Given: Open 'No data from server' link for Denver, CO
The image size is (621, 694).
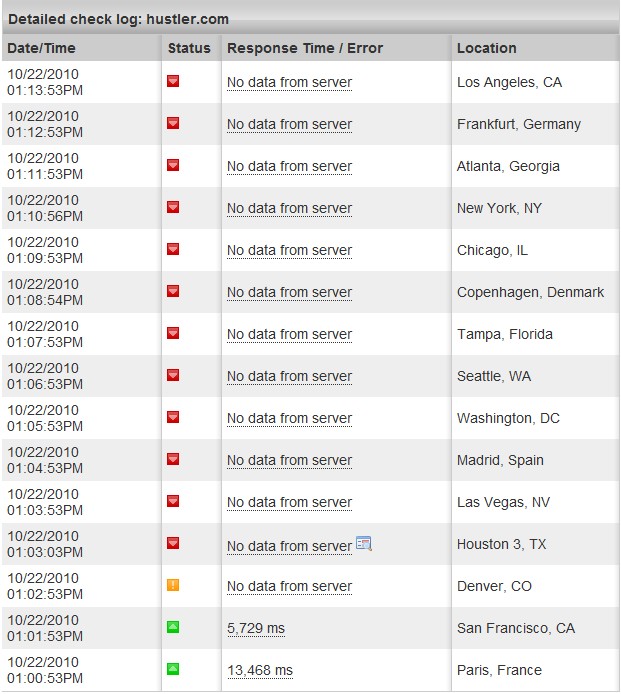Looking at the screenshot, I should (289, 586).
